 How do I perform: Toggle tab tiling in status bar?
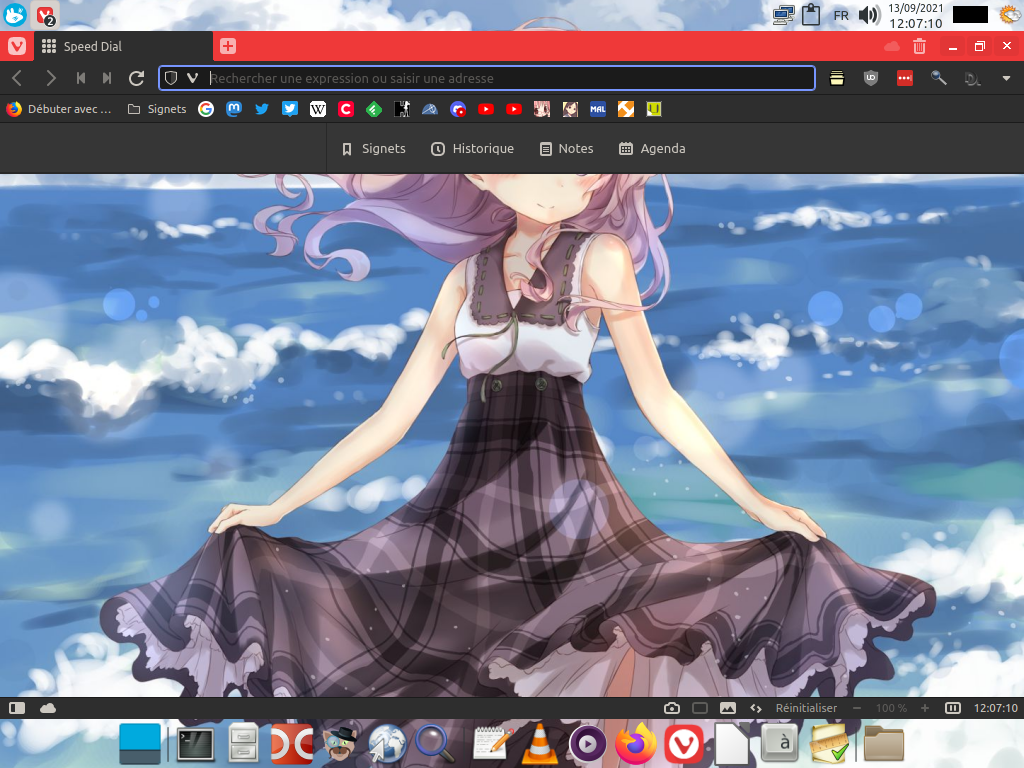[699, 708]
